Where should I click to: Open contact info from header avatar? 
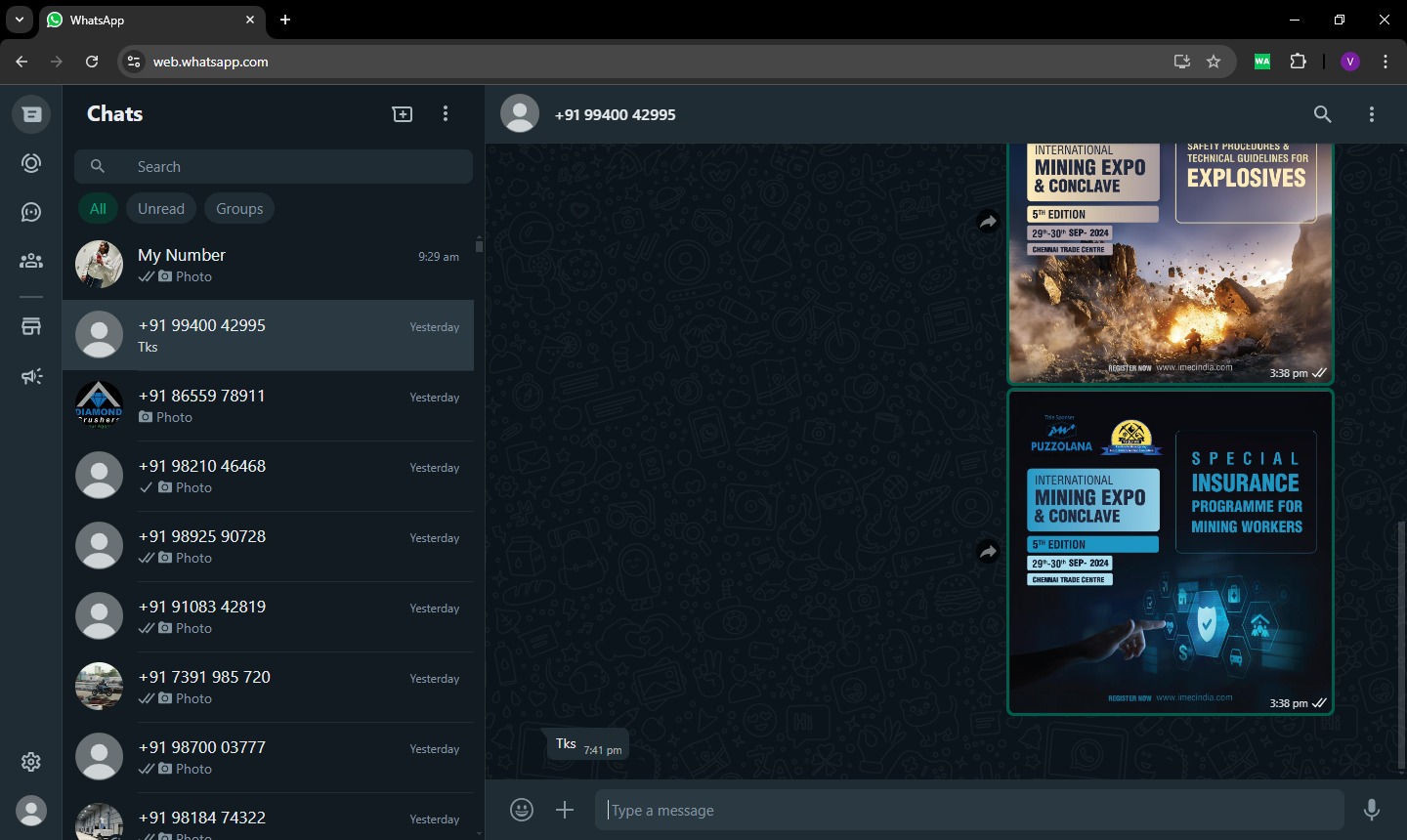[x=520, y=114]
